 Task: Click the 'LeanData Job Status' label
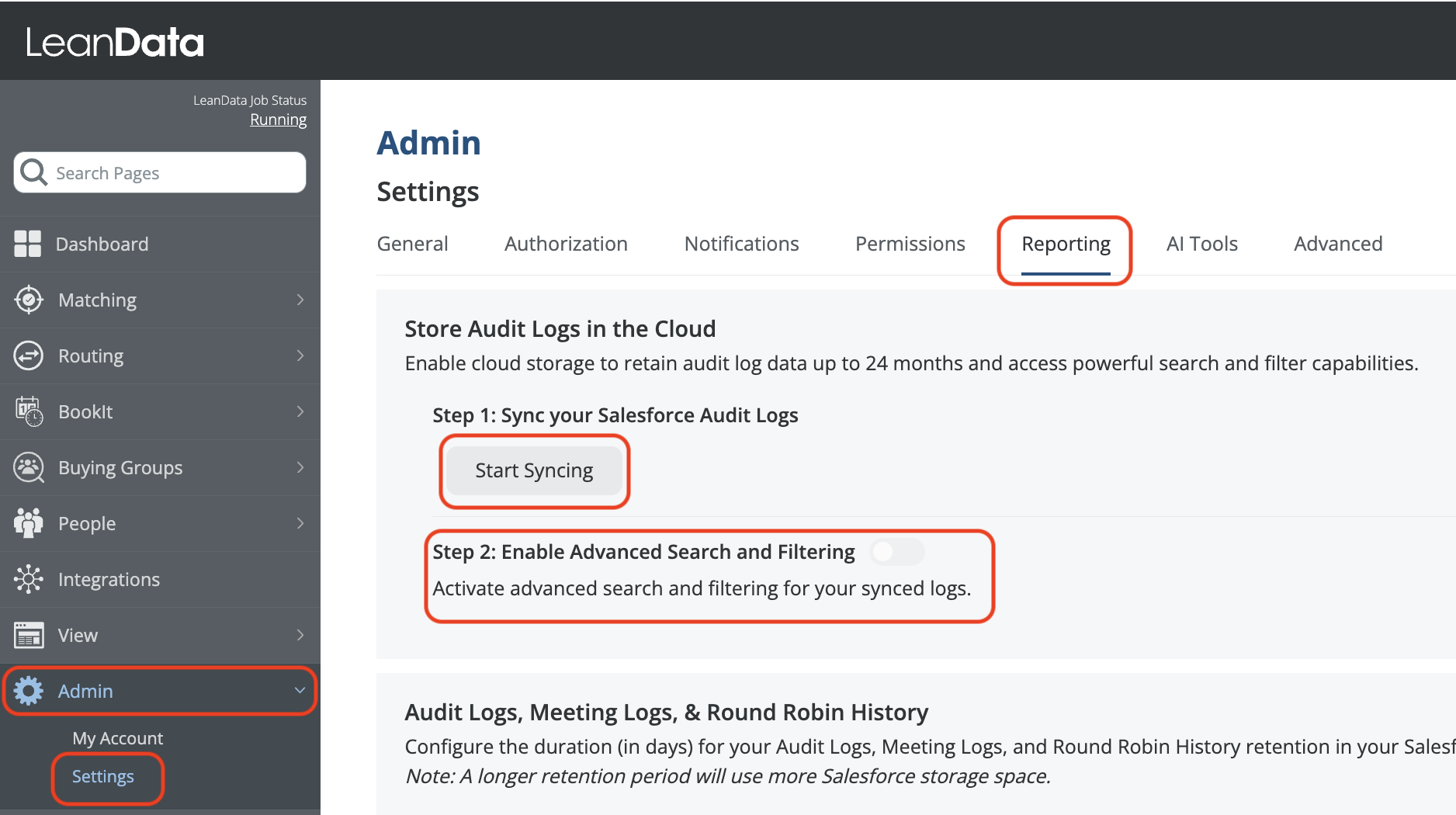pos(250,100)
